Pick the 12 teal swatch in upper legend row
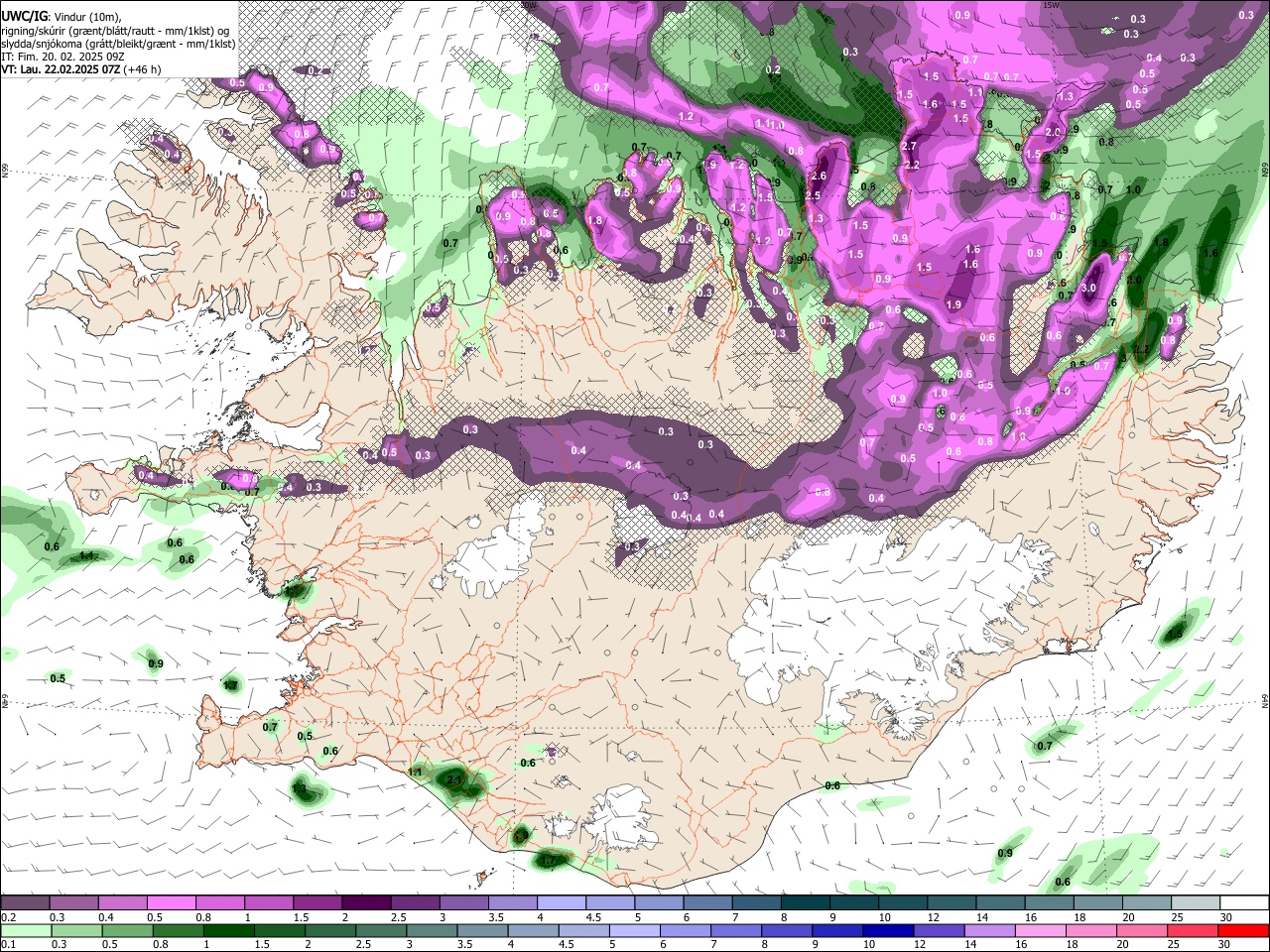This screenshot has width=1270, height=952. (x=952, y=903)
